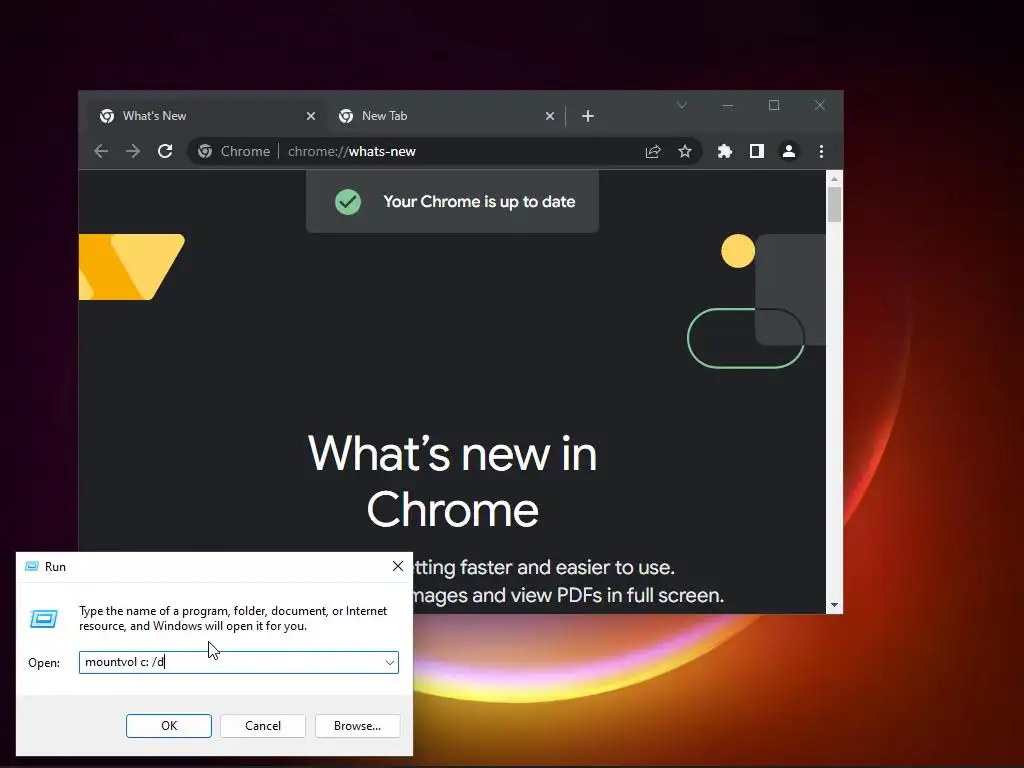Close the New Tab tab
The height and width of the screenshot is (768, 1024).
click(x=550, y=116)
